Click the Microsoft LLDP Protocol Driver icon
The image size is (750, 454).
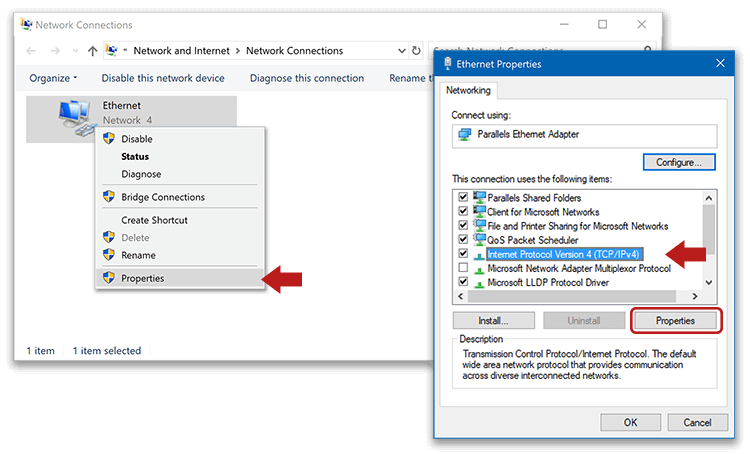point(479,284)
